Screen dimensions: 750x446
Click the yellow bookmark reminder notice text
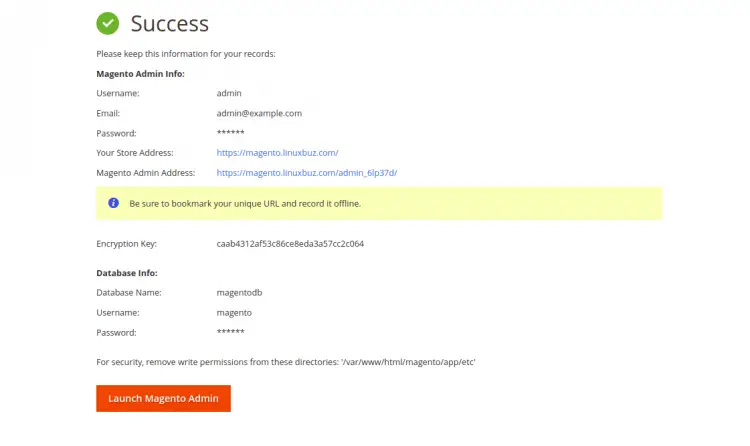point(245,203)
